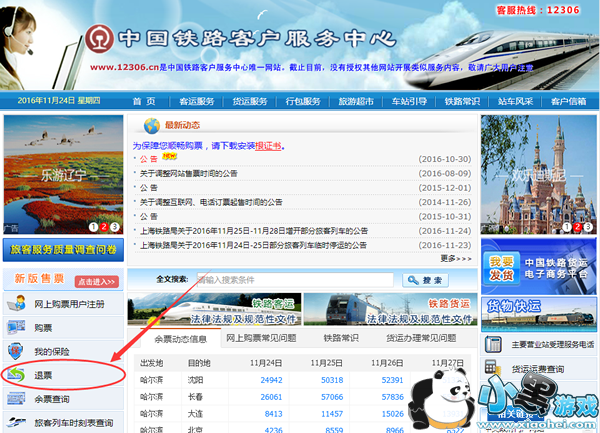The height and width of the screenshot is (433, 600).
Task: Select slide 2 on castle banner
Action: tap(577, 227)
